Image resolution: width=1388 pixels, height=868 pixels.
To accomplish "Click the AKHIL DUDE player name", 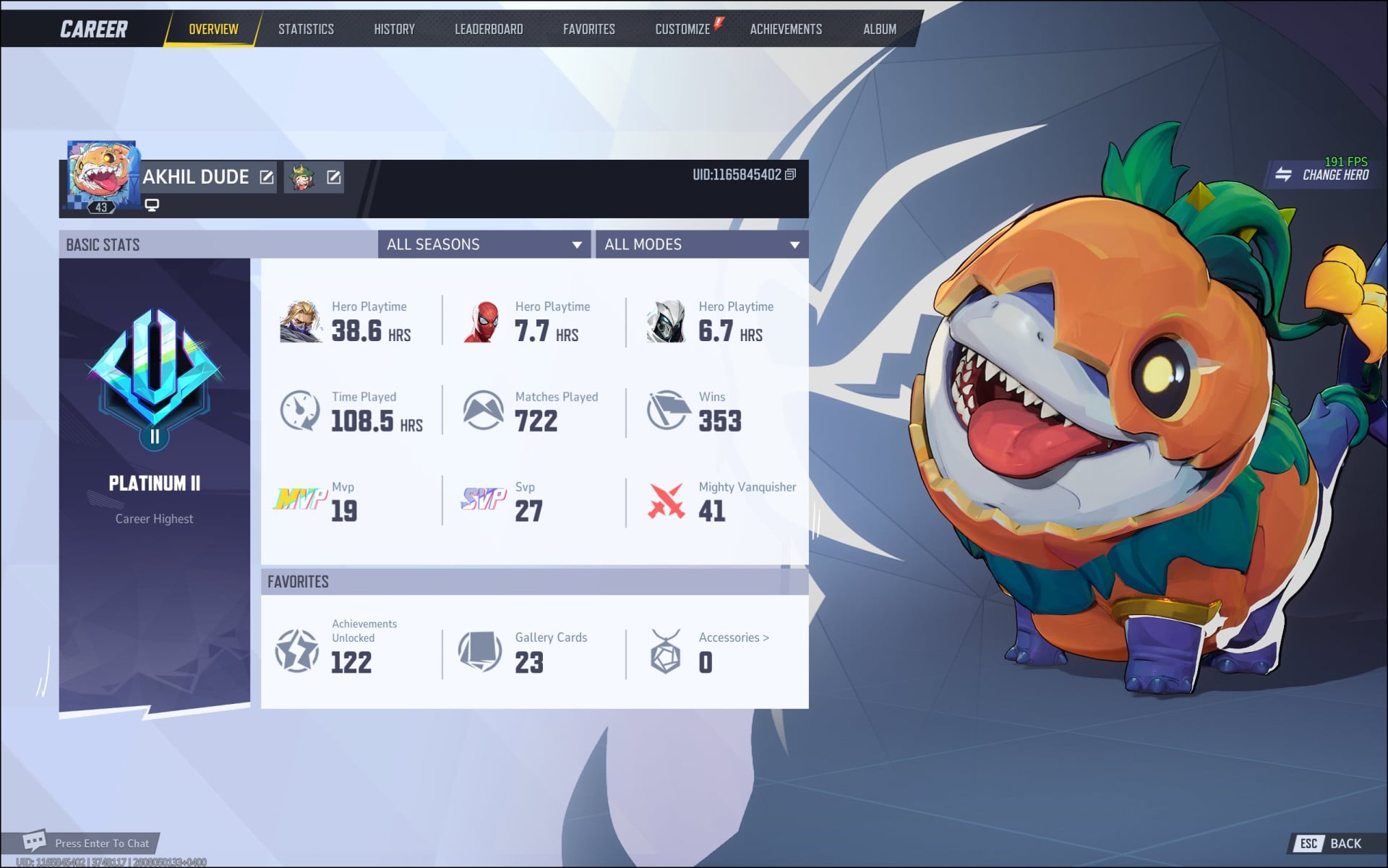I will tap(195, 177).
